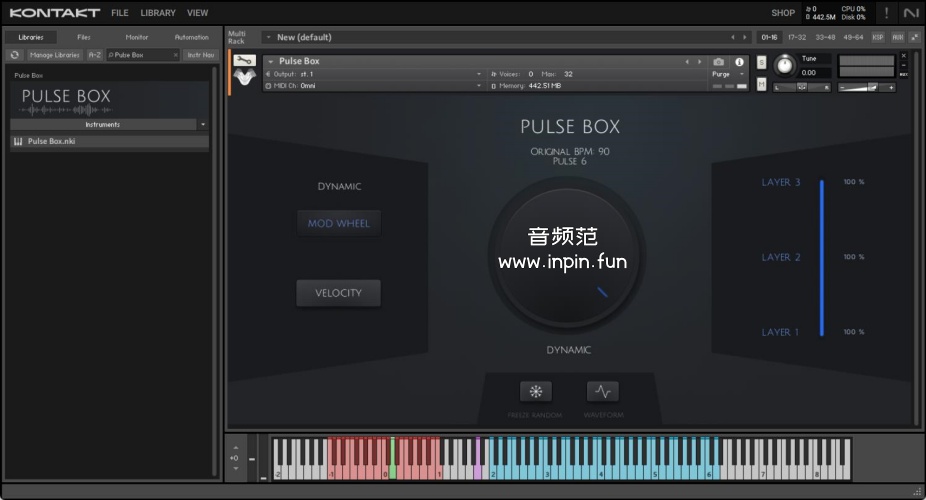Select next multi with right arrow
This screenshot has width=926, height=500.
click(x=745, y=37)
